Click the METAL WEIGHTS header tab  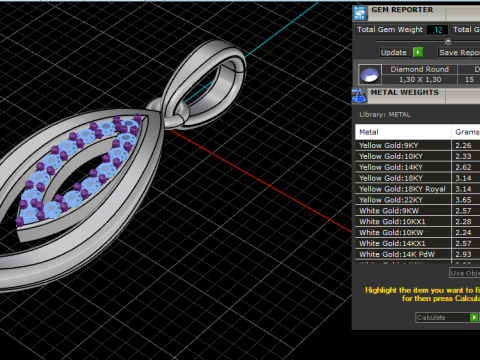[405, 93]
